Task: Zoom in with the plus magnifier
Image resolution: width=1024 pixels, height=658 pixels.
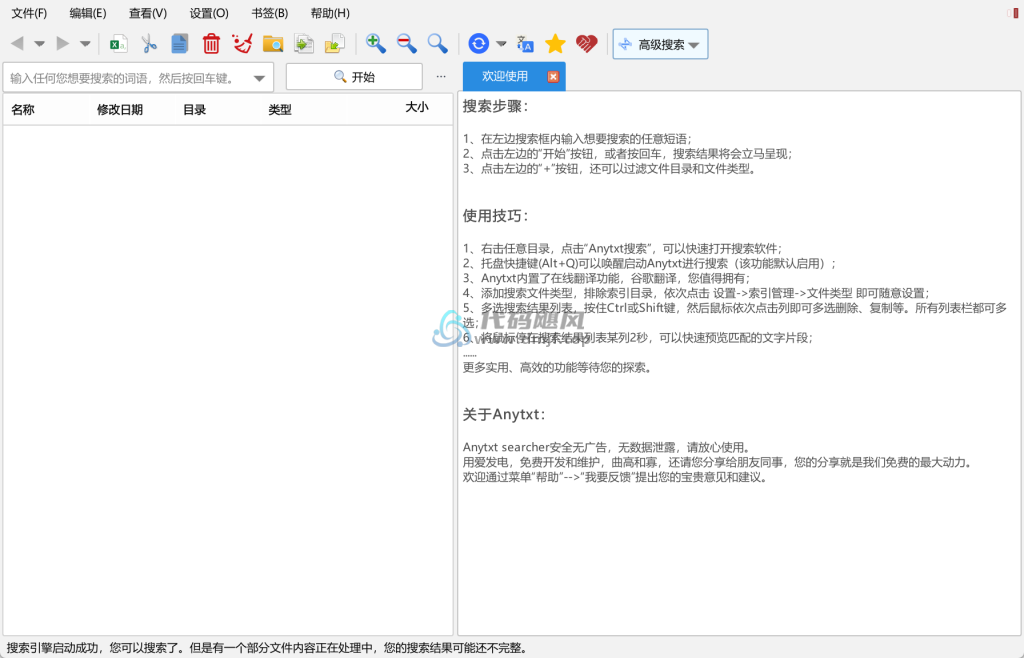Action: click(376, 44)
